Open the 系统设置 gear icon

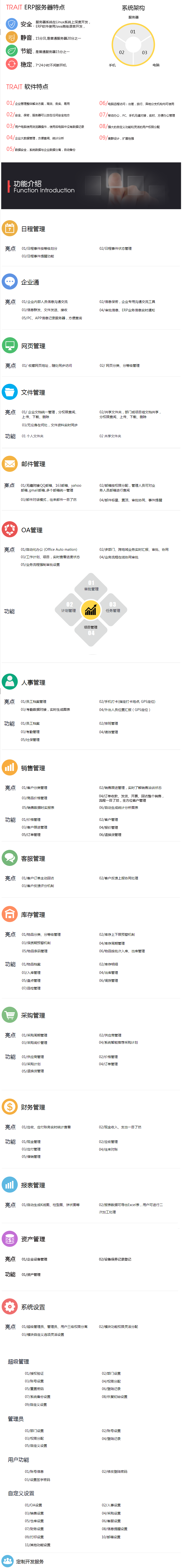pyautogui.click(x=10, y=1306)
